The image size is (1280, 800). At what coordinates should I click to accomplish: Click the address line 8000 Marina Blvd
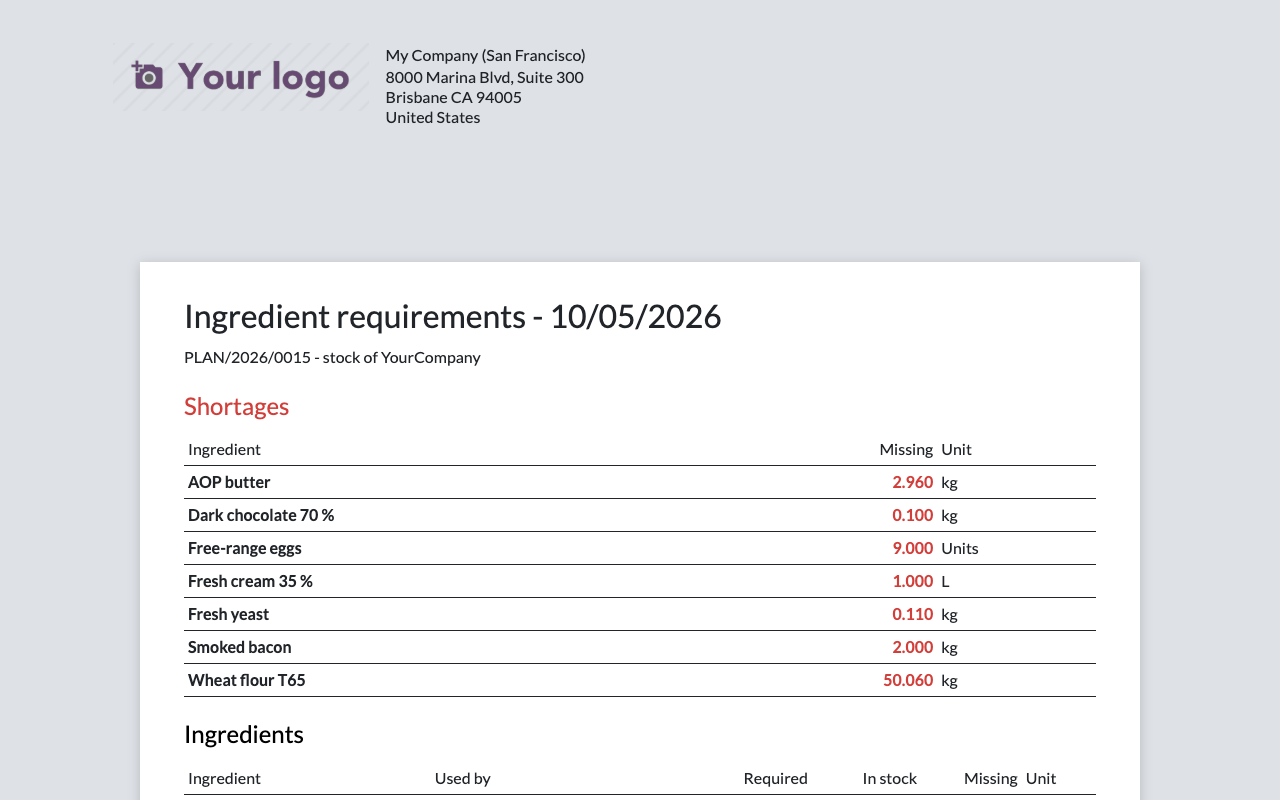coord(485,77)
